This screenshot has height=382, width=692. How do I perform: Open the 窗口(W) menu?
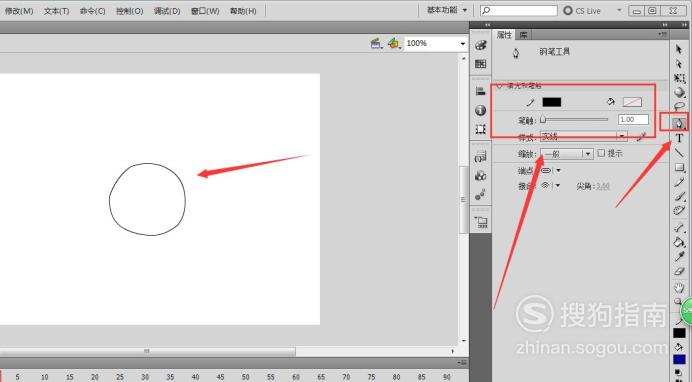[205, 11]
